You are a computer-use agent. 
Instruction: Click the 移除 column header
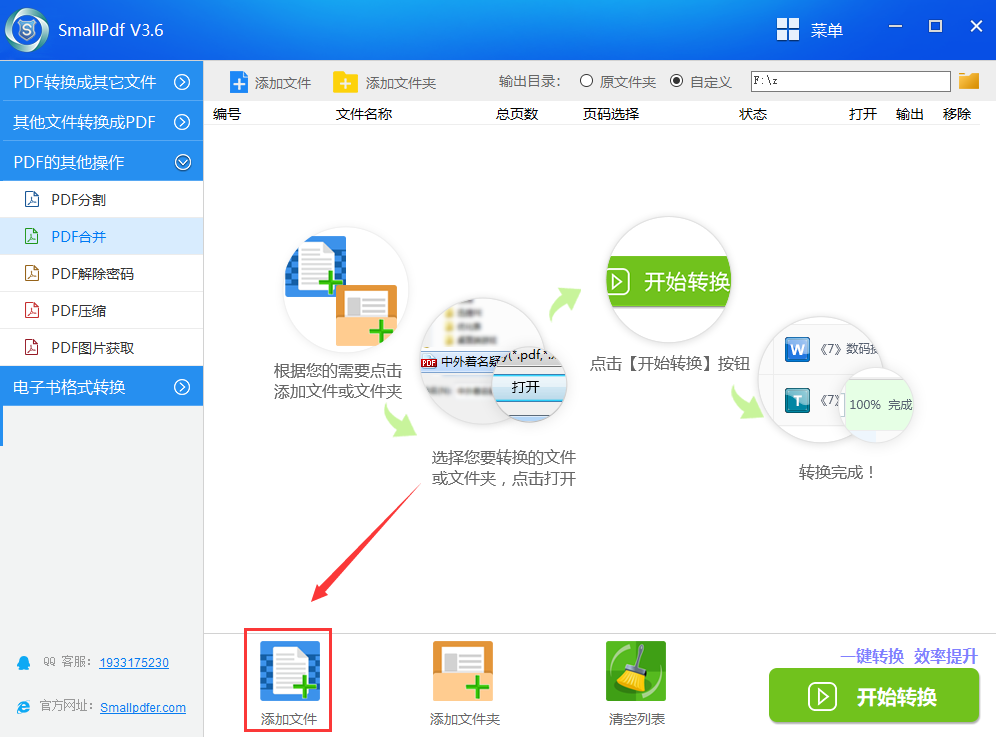[957, 114]
